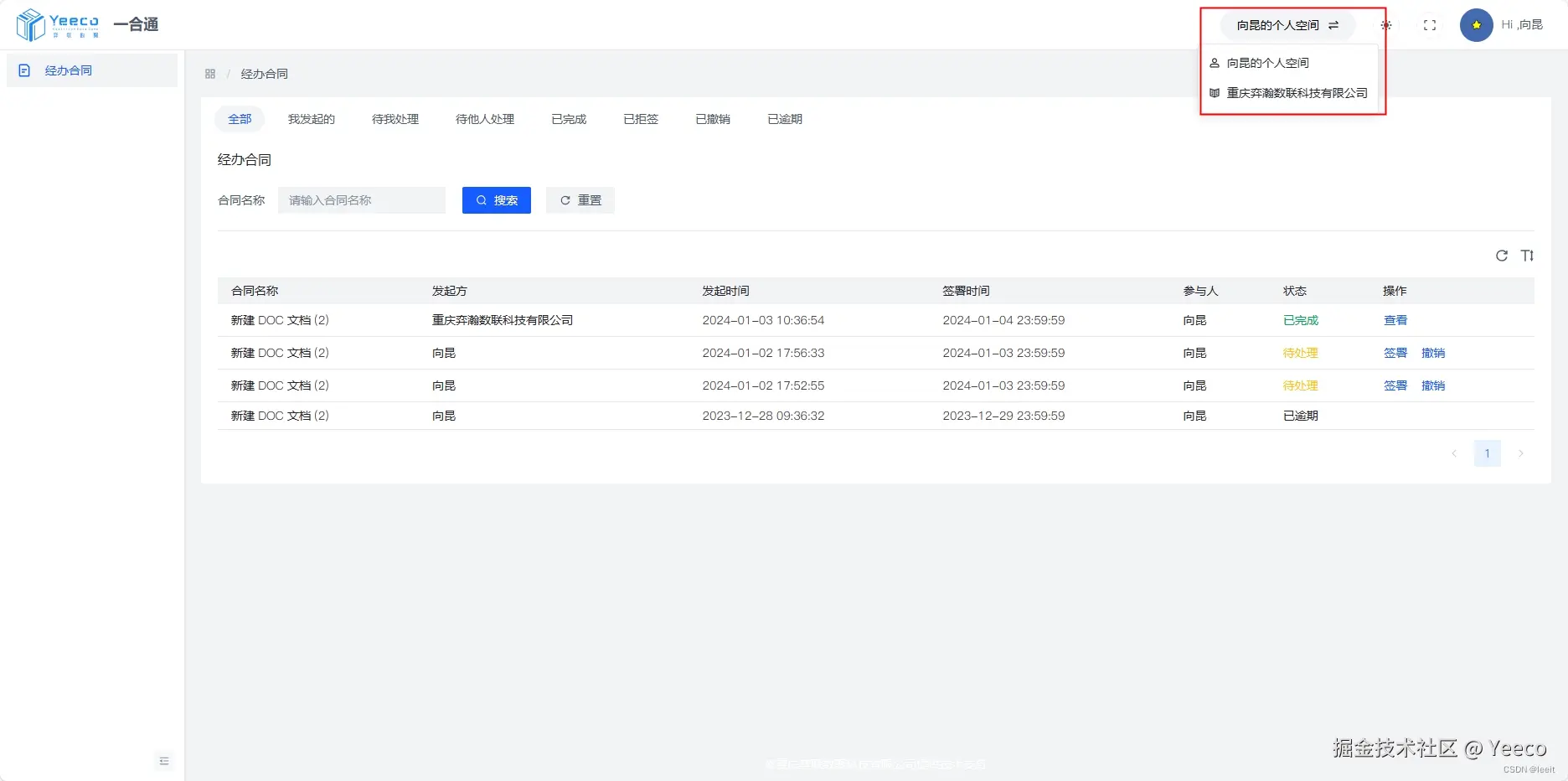This screenshot has width=1568, height=781.
Task: Click the 合同名称 column header
Action: point(255,291)
